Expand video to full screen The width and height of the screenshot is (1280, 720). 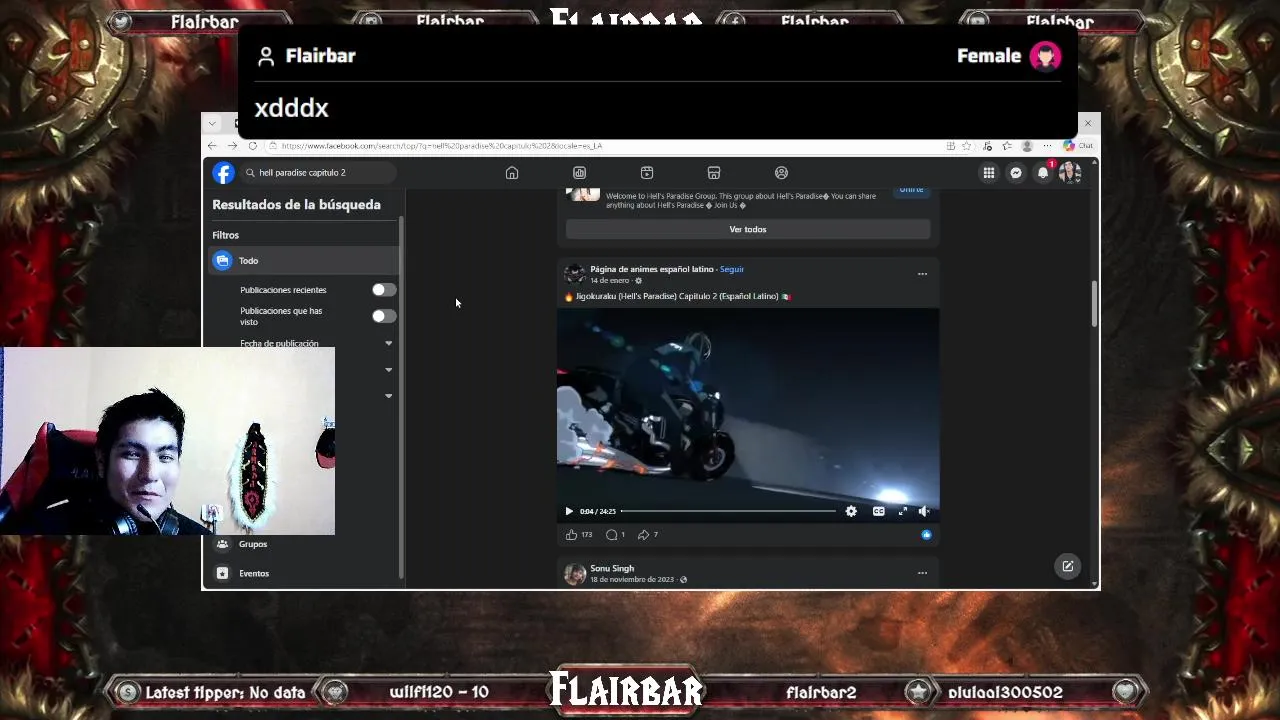[903, 511]
